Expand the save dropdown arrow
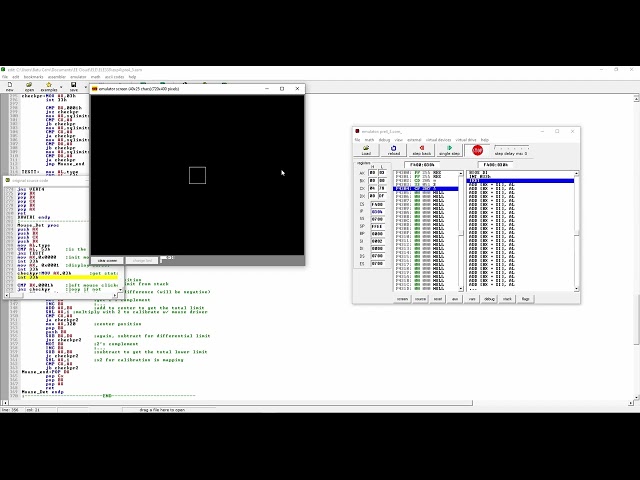The height and width of the screenshot is (480, 640). pyautogui.click(x=85, y=87)
